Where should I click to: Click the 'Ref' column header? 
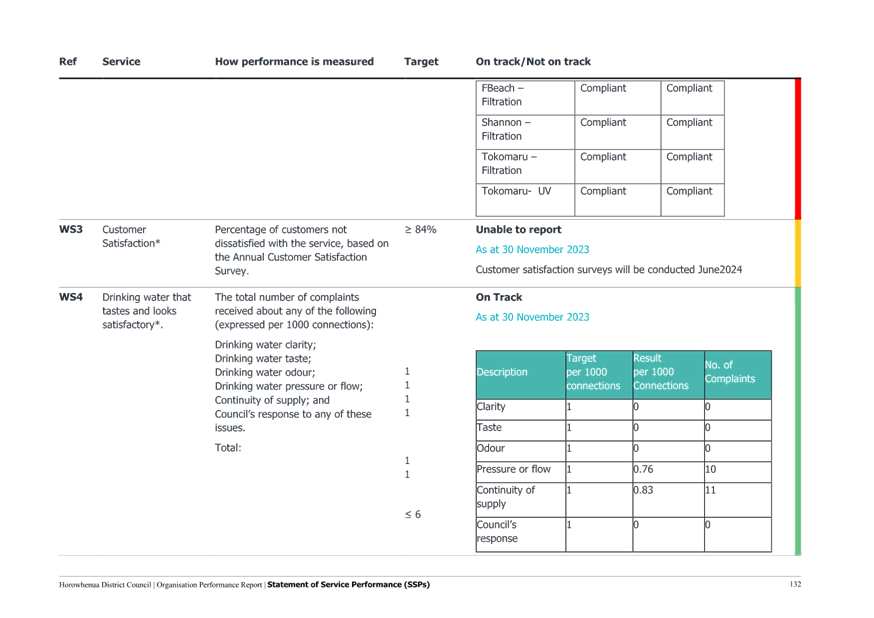[68, 62]
